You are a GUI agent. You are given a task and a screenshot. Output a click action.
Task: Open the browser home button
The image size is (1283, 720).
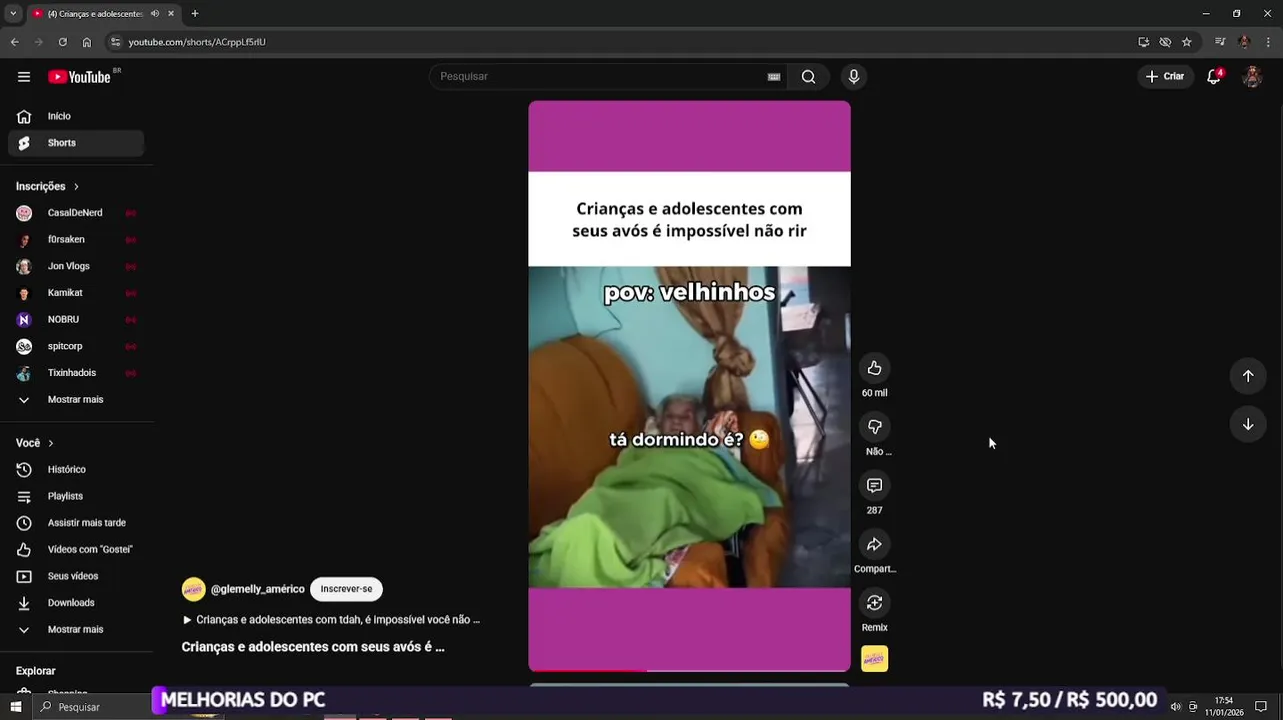[87, 42]
